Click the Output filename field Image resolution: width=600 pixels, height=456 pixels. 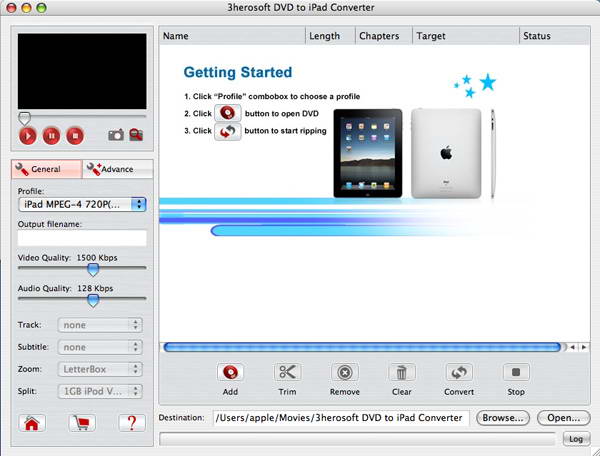(x=82, y=238)
